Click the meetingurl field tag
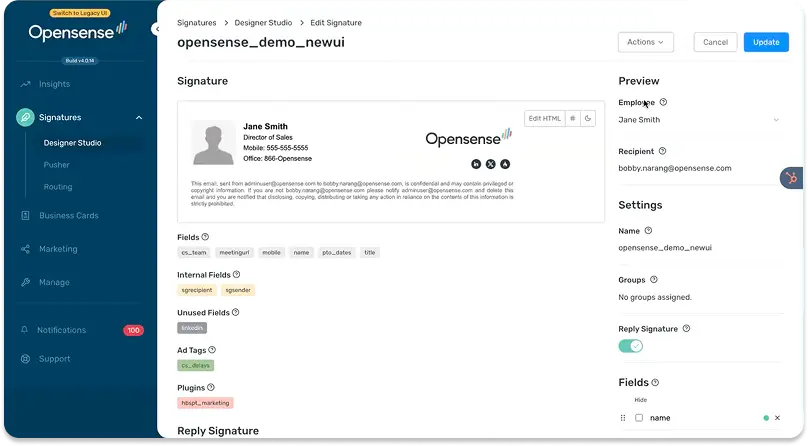 (x=234, y=252)
